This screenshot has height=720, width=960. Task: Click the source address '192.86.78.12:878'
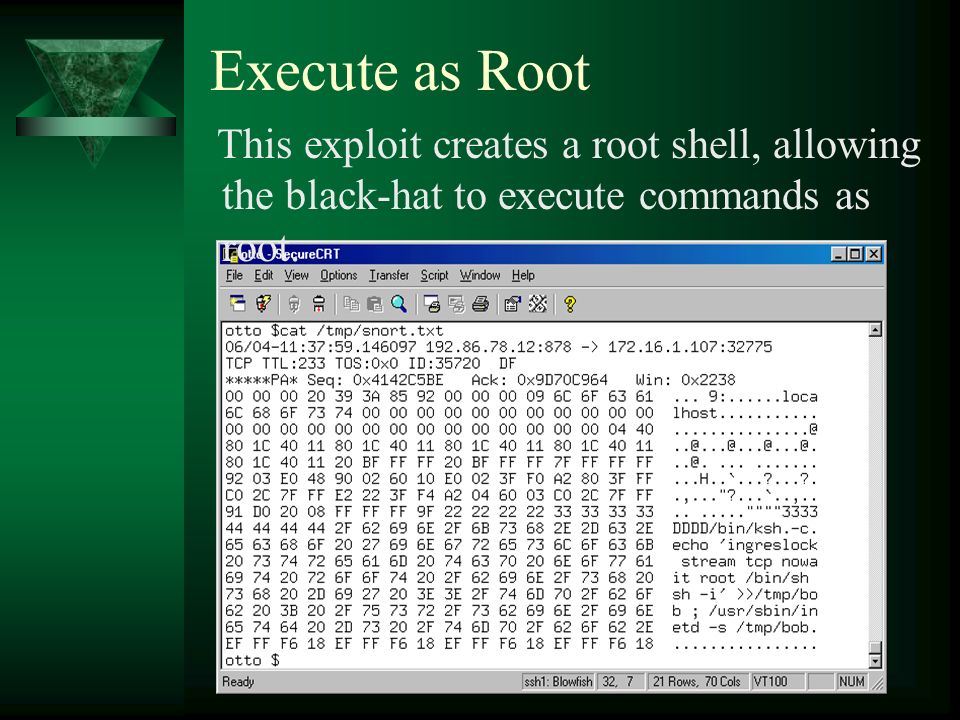click(498, 347)
